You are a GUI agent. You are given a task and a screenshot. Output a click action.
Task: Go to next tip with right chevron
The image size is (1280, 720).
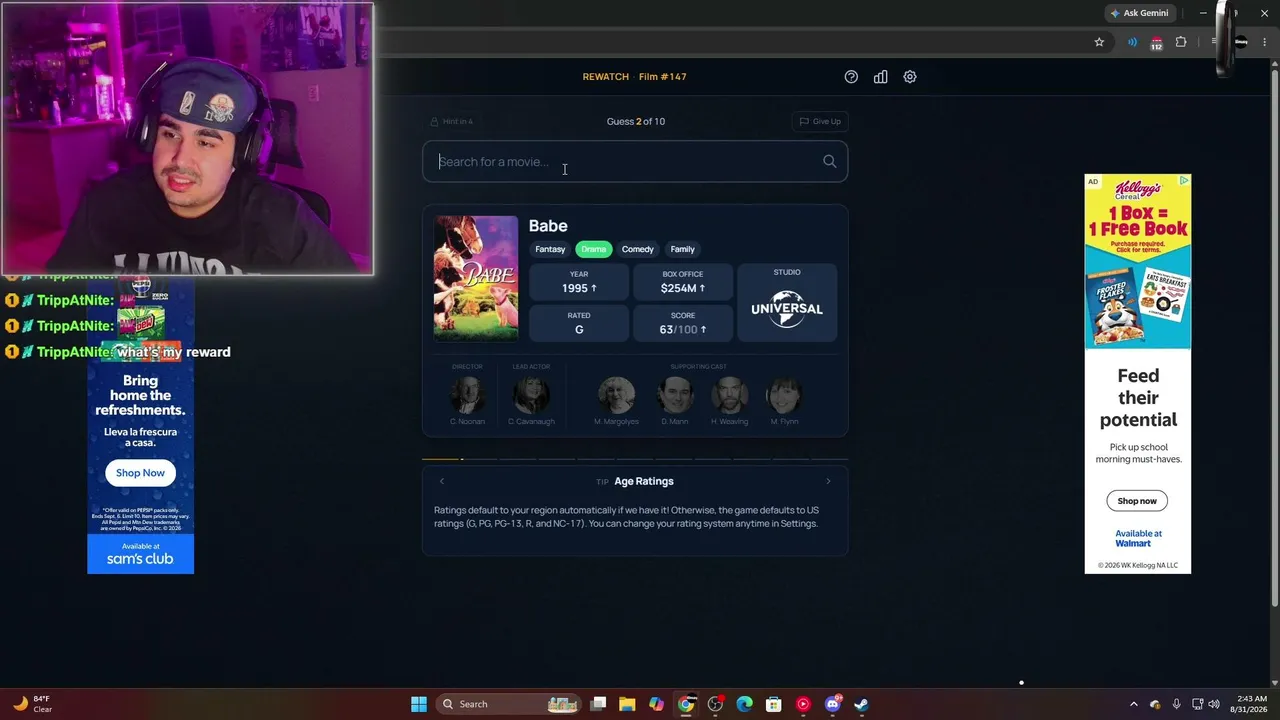[828, 481]
